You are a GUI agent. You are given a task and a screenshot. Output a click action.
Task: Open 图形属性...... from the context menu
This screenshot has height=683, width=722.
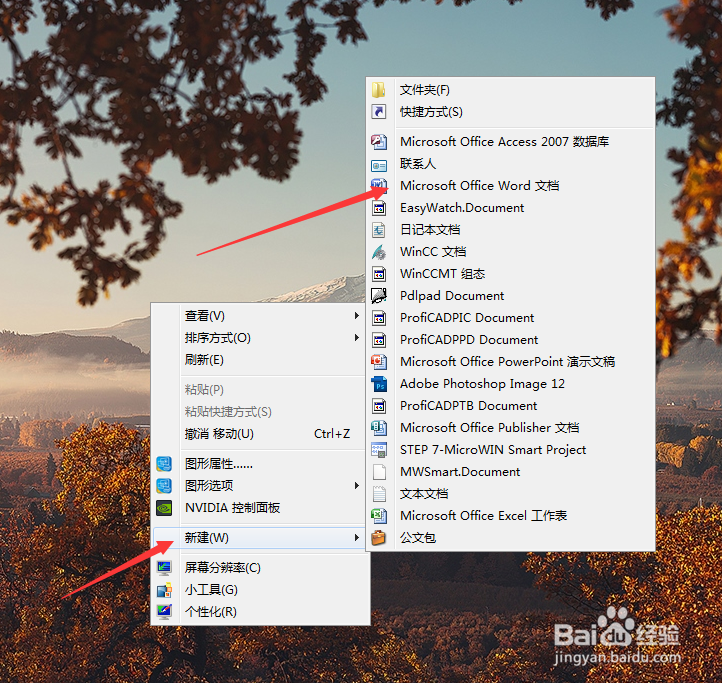[x=260, y=464]
